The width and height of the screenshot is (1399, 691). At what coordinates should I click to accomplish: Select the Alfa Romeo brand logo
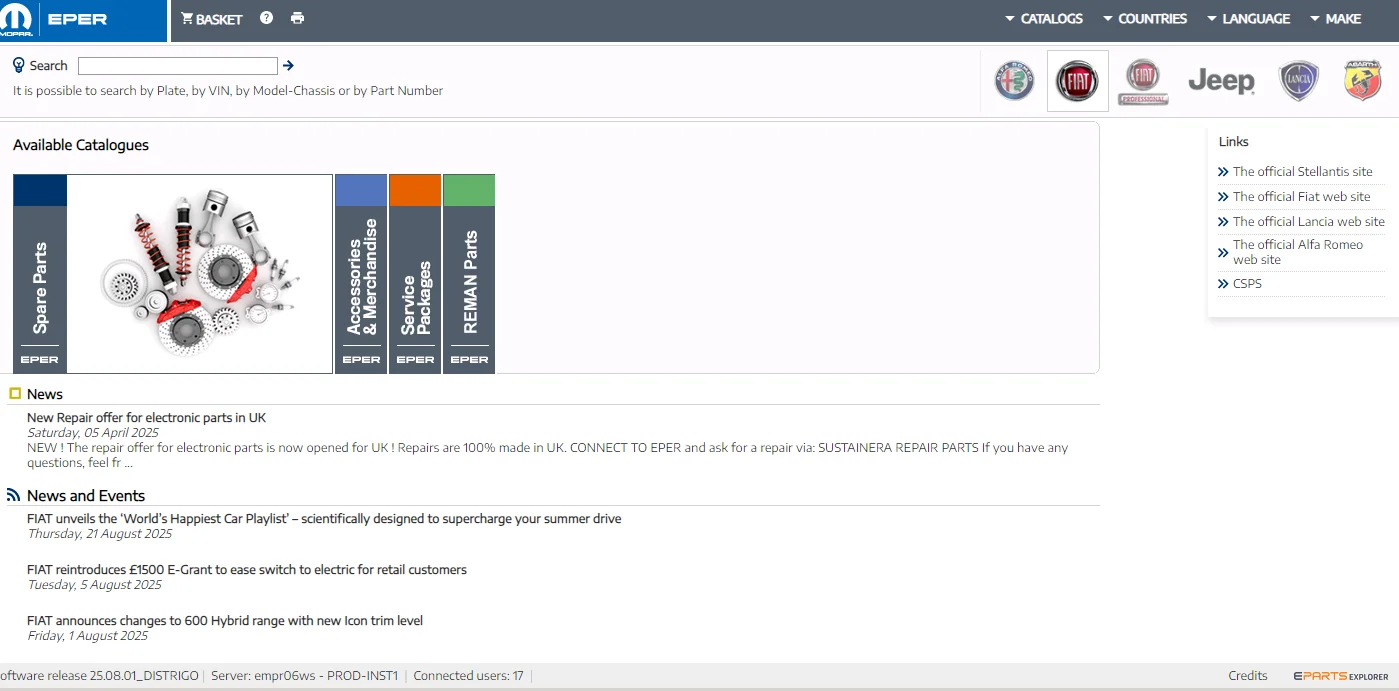[1014, 81]
